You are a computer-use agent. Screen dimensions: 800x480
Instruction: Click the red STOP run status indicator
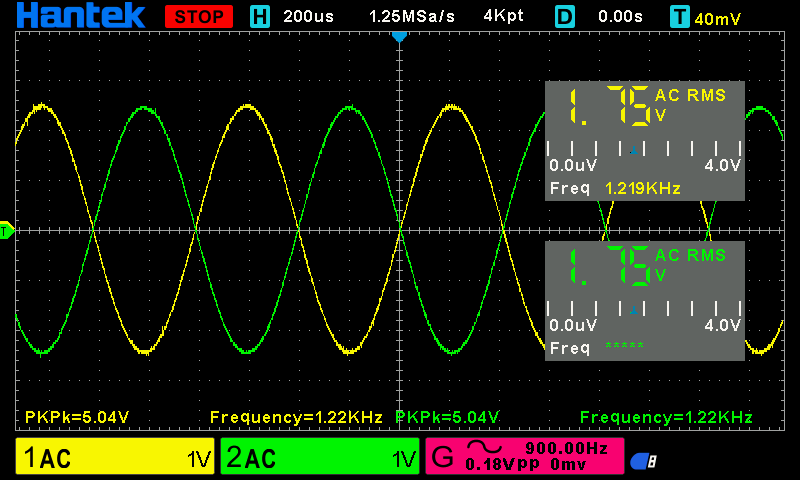199,16
